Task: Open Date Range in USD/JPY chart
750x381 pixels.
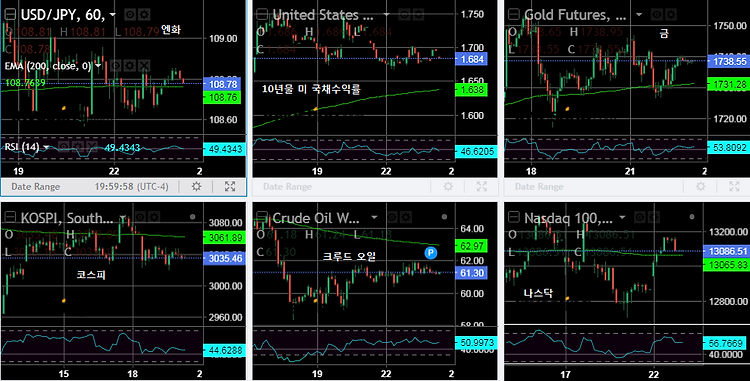Action: click(36, 186)
